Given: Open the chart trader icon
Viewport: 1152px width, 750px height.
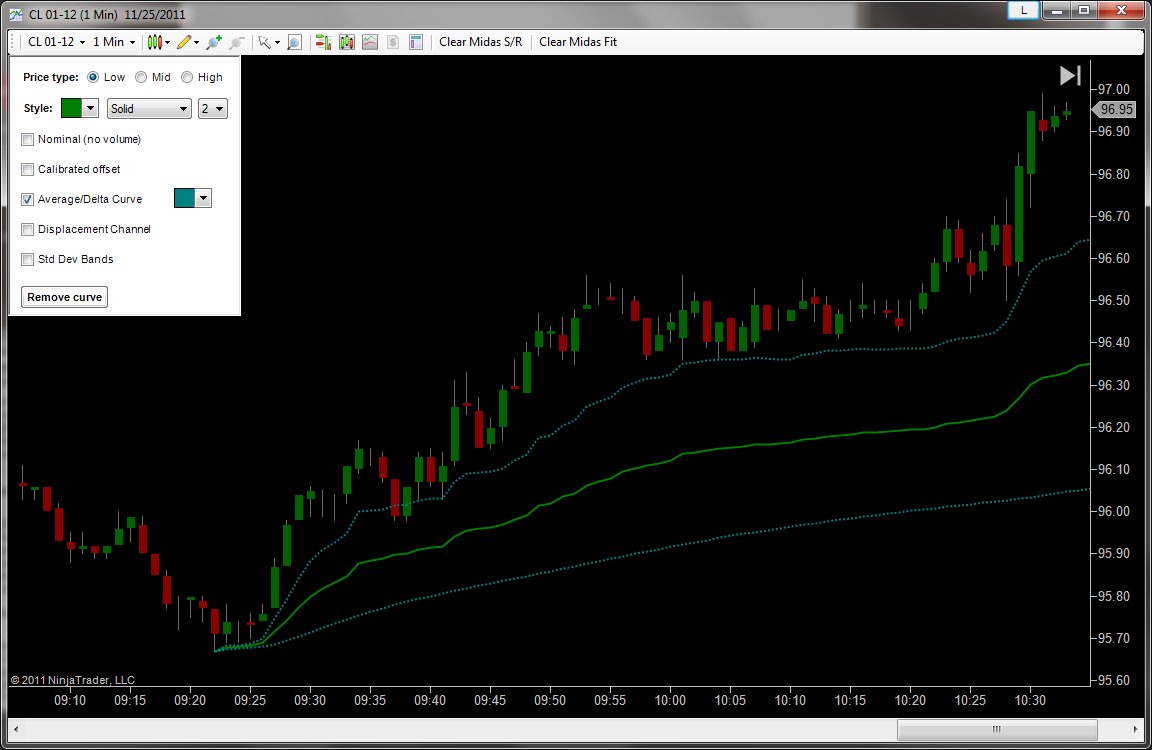Looking at the screenshot, I should [323, 42].
